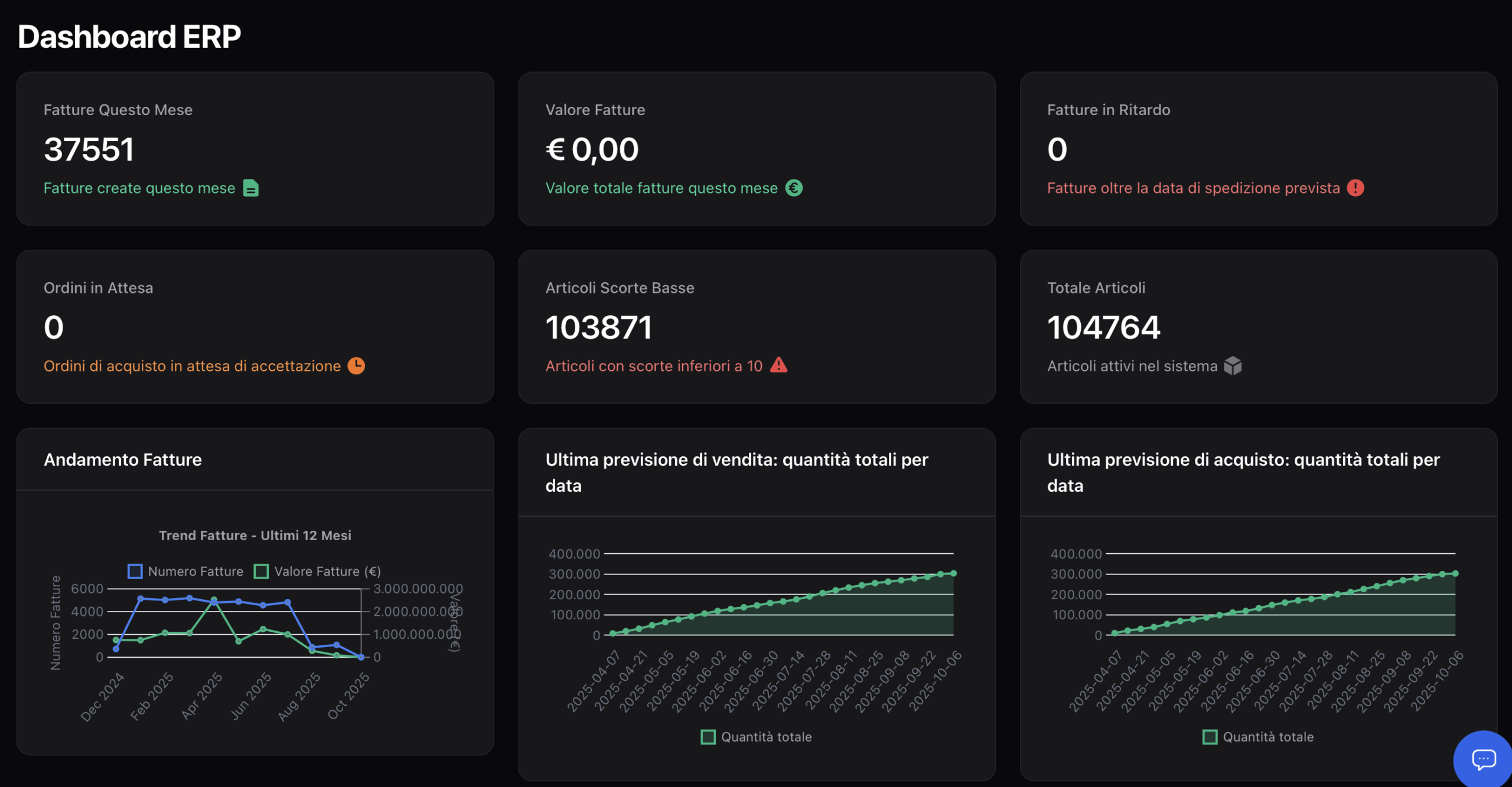Toggle Valore Fatture (€) legend series
The width and height of the screenshot is (1512, 787).
coord(317,572)
